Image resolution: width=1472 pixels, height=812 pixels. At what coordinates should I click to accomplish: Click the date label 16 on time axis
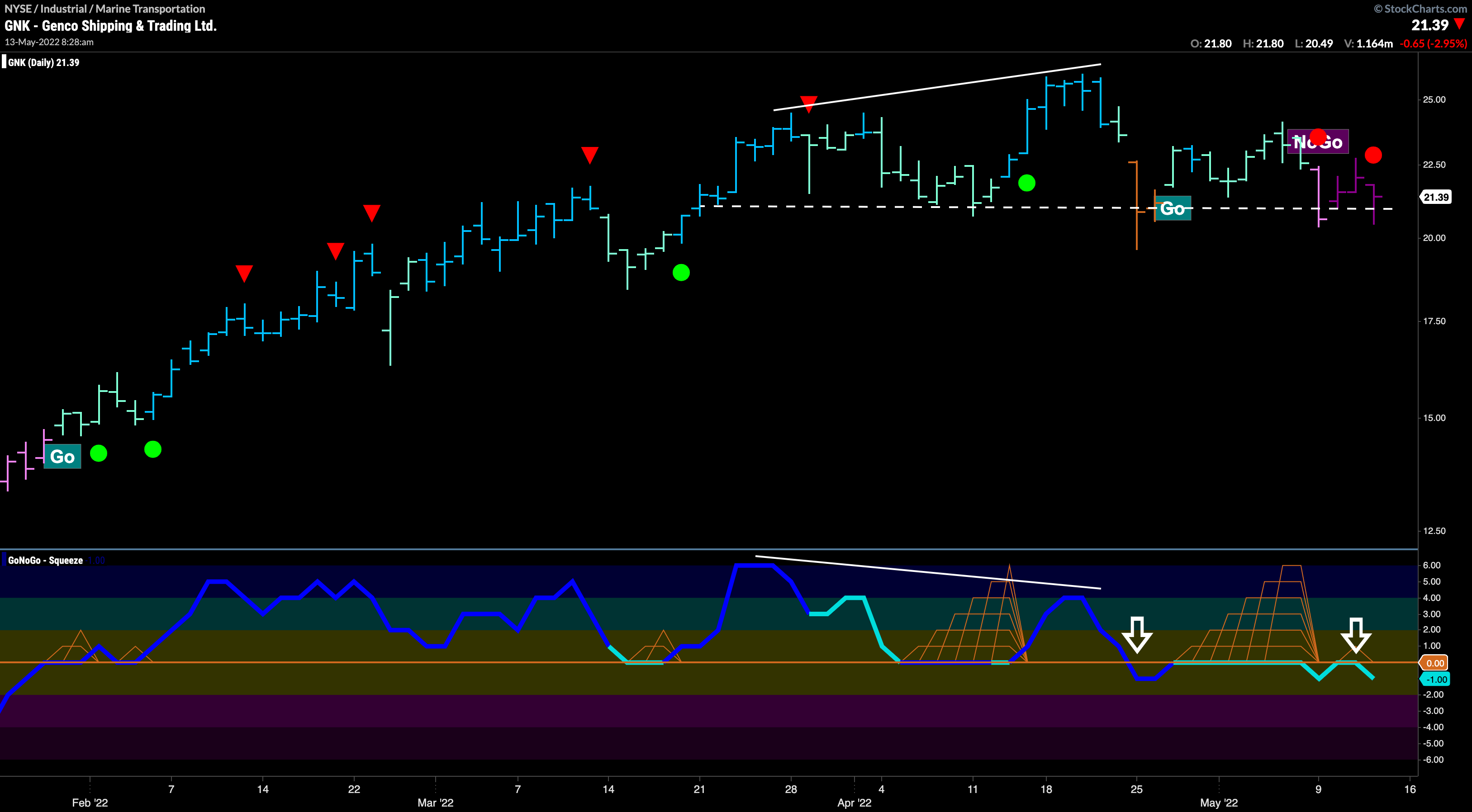(1410, 788)
